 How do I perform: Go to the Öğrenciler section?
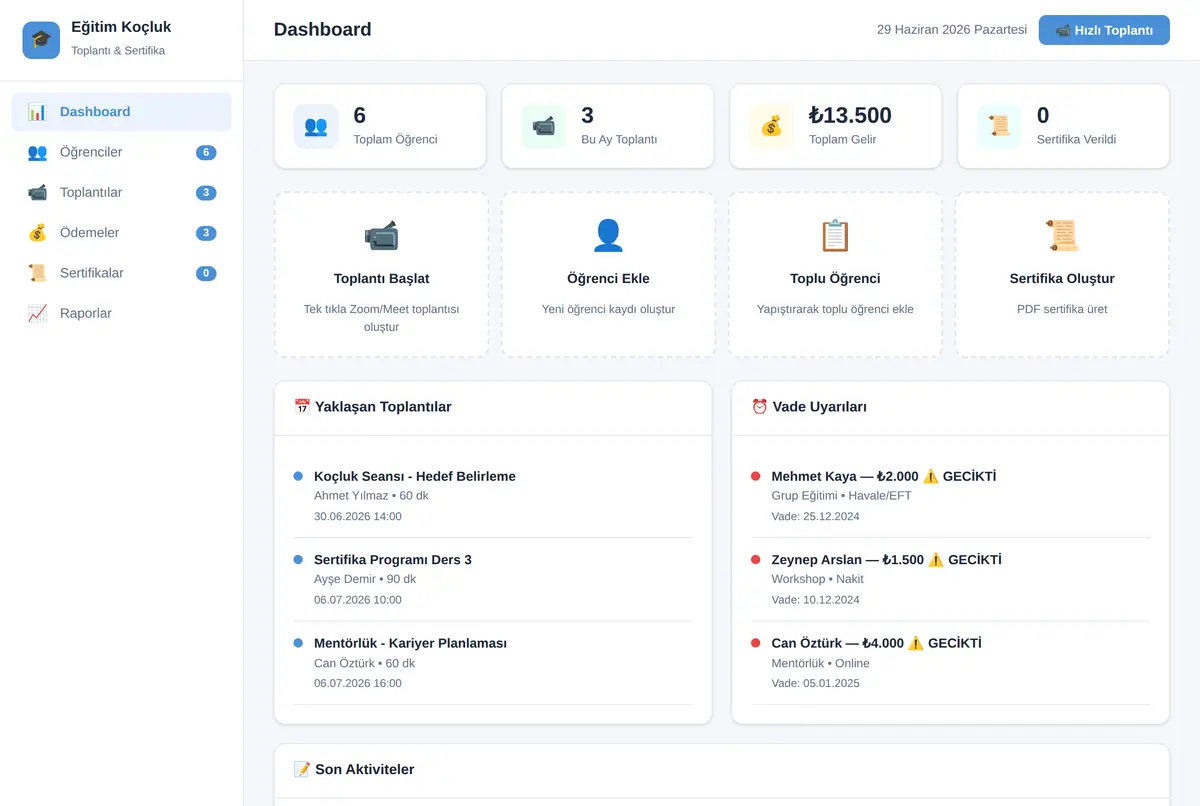click(121, 152)
